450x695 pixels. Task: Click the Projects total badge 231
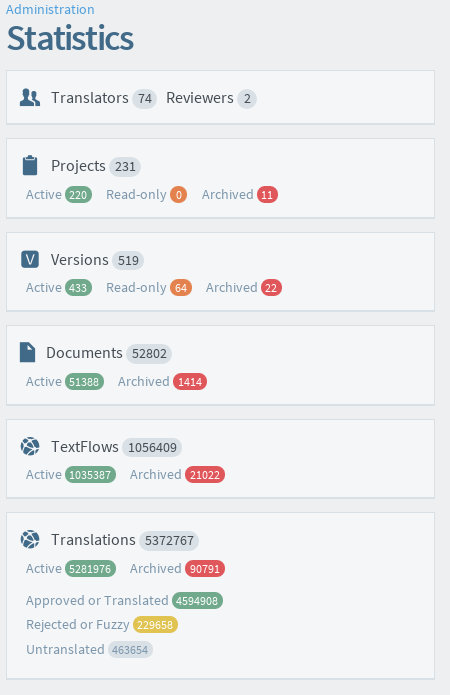click(x=125, y=167)
